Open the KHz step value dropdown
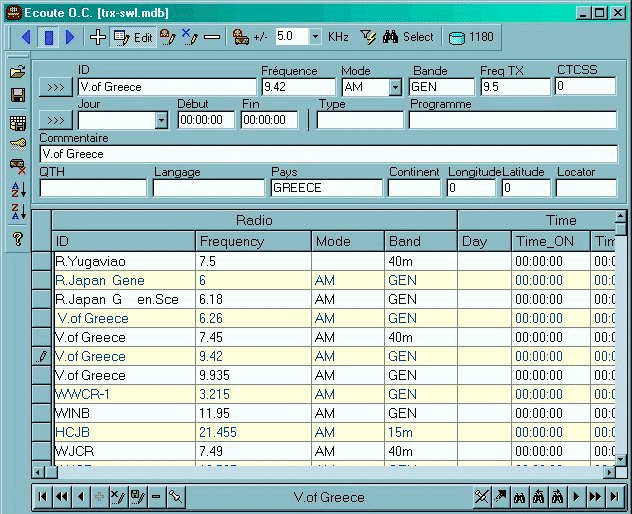This screenshot has height=514, width=632. (x=315, y=37)
